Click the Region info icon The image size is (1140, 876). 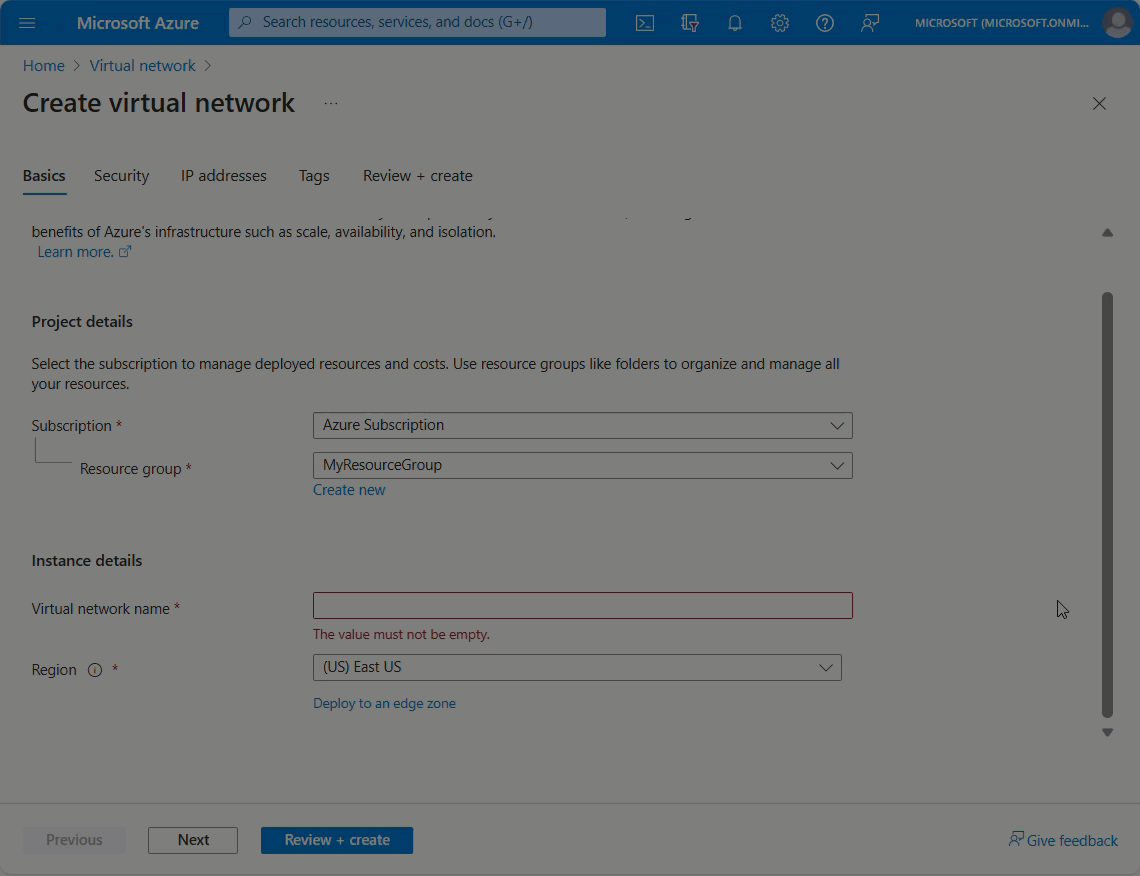95,670
